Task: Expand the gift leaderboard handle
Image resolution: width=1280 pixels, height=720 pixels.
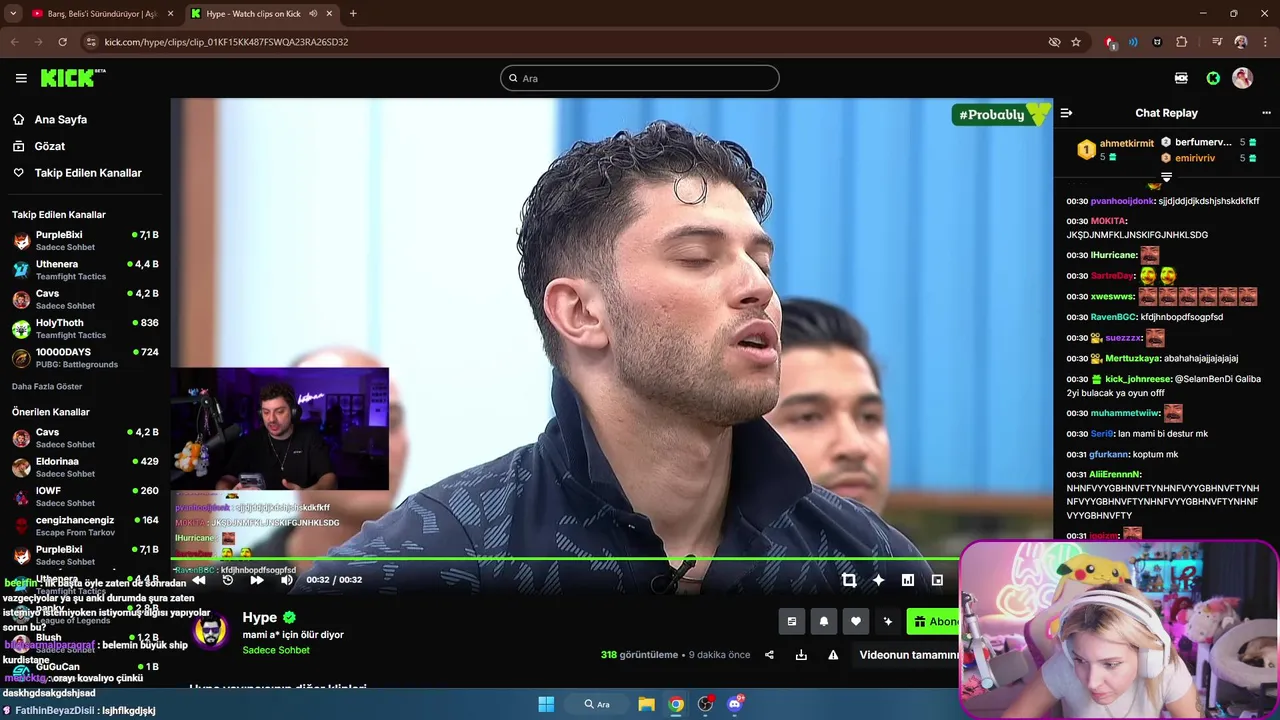Action: pos(1166,177)
